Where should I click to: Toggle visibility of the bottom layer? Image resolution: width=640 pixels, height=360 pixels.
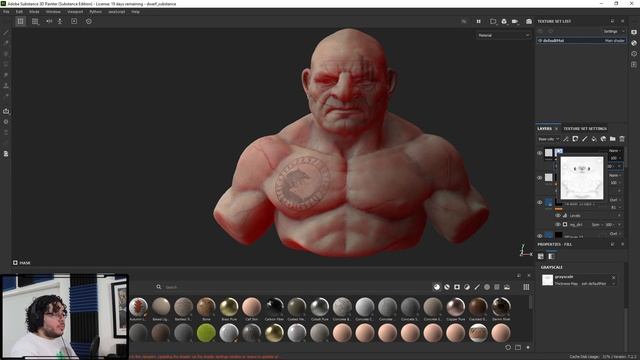click(540, 236)
